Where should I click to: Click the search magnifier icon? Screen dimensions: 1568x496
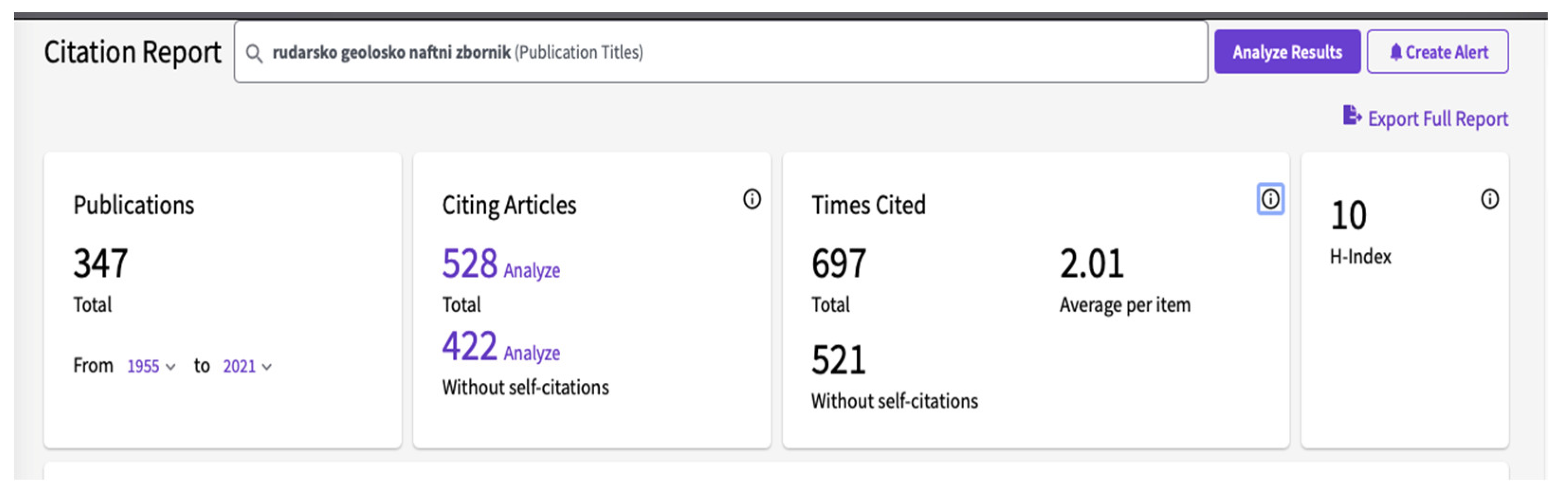click(254, 54)
